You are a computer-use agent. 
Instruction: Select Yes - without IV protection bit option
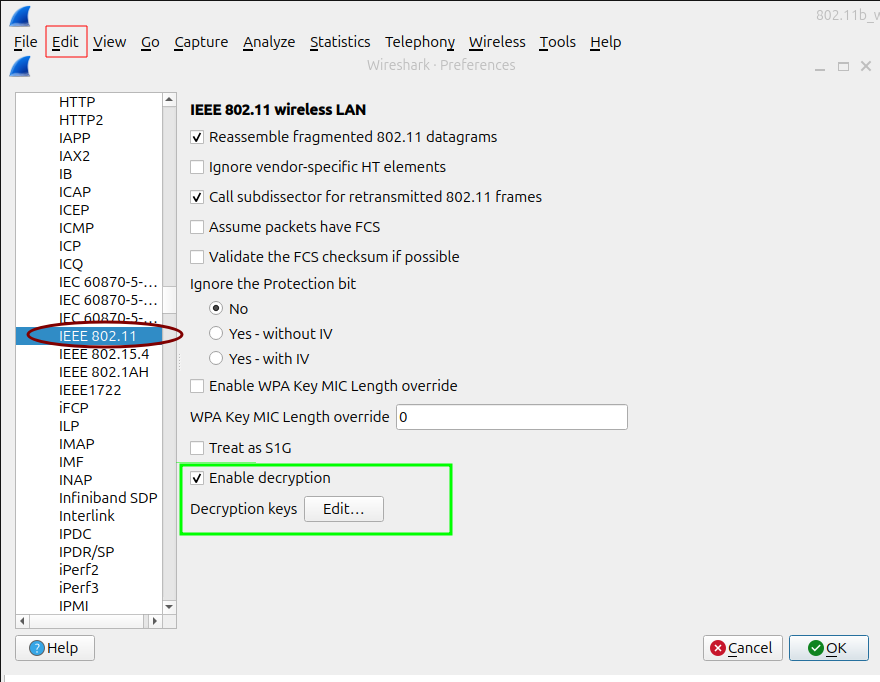pos(215,334)
